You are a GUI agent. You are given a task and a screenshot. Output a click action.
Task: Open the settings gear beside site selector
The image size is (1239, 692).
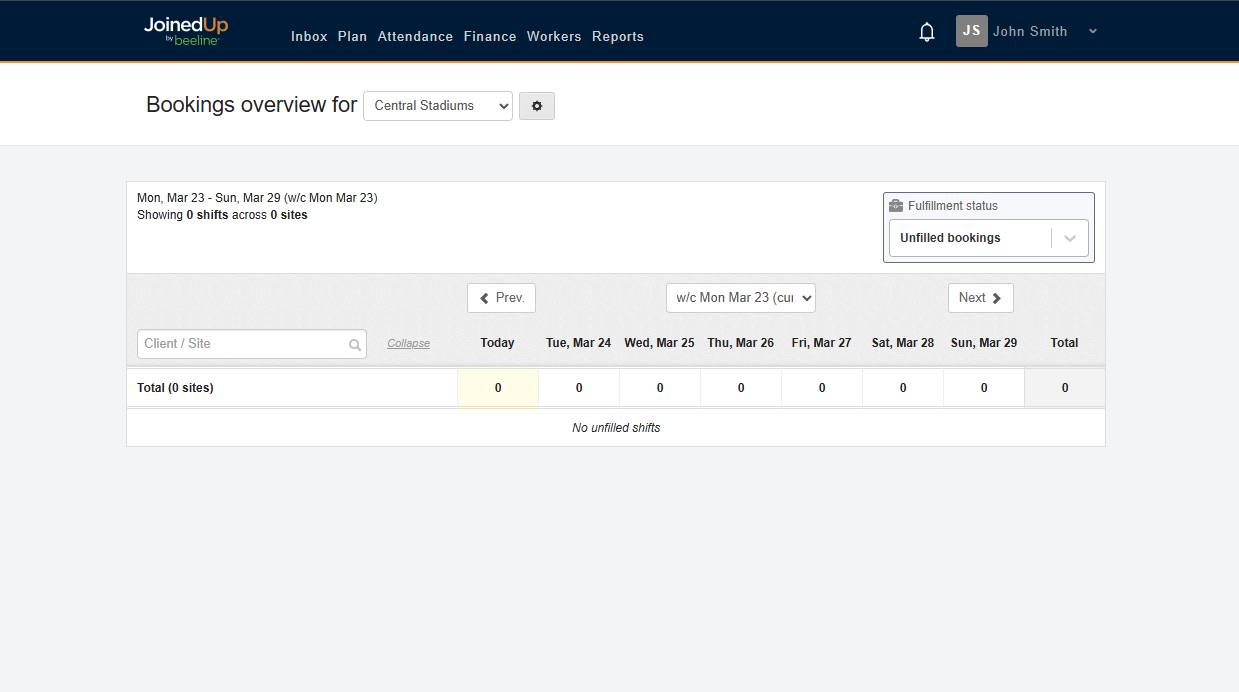tap(537, 106)
